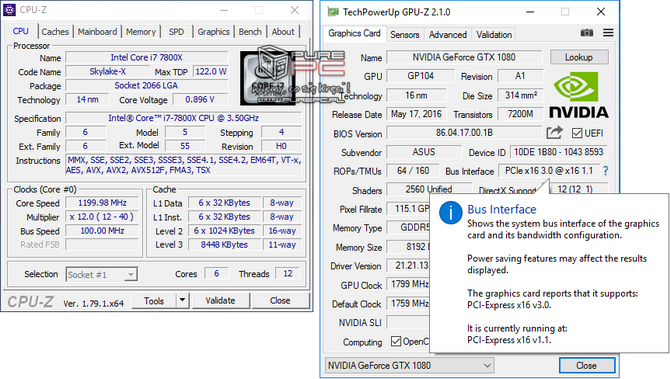670x379 pixels.
Task: Click the blue info icon in tooltip
Action: point(450,212)
